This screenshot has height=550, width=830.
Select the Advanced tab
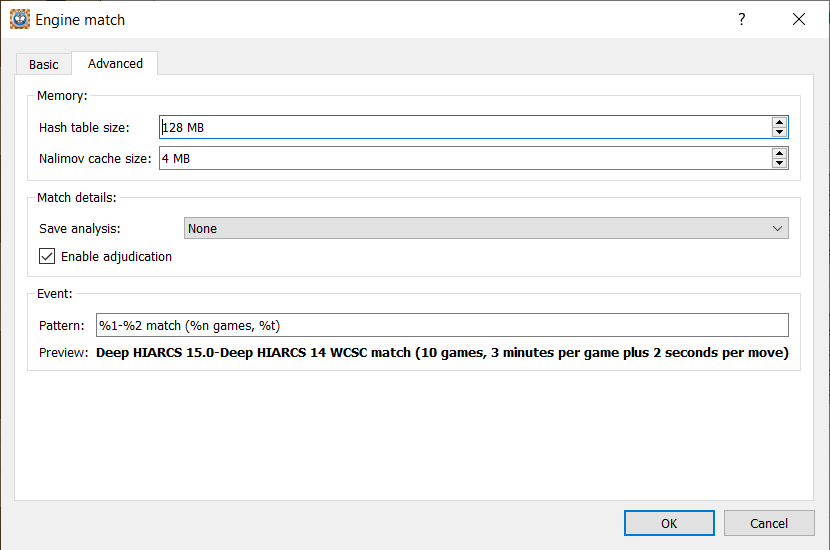pos(115,63)
